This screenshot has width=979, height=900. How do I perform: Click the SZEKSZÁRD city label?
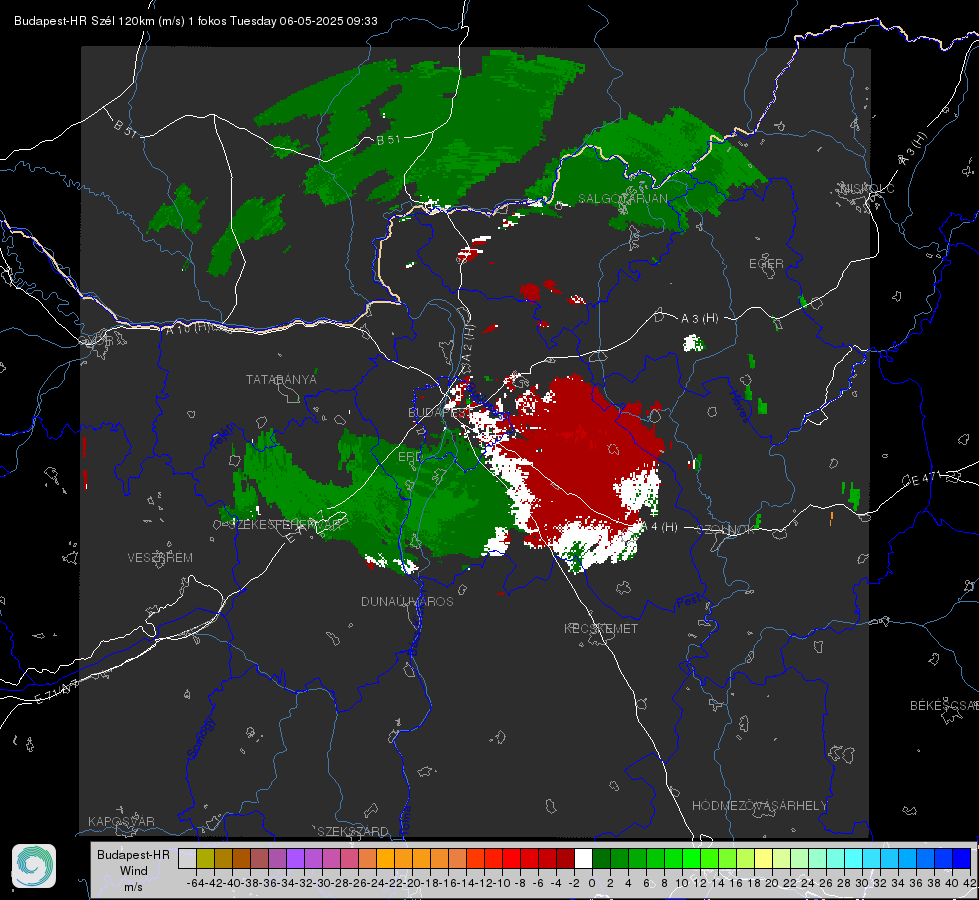tap(353, 831)
